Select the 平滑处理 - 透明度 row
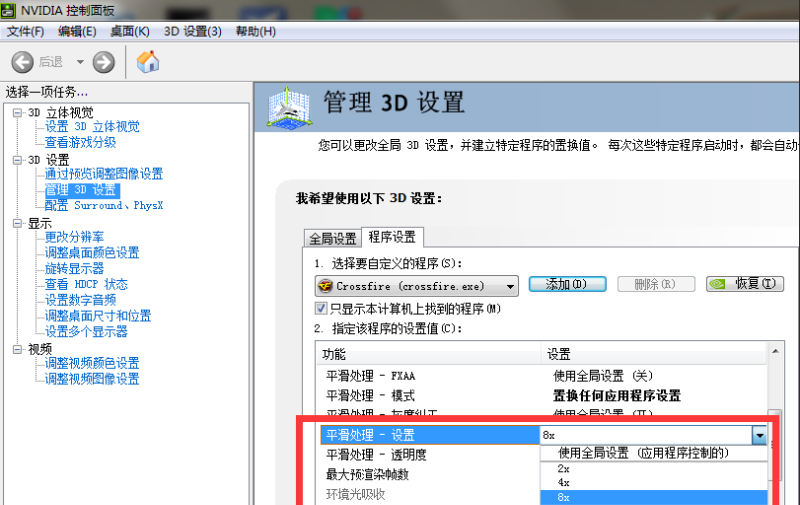The image size is (800, 505). (428, 455)
